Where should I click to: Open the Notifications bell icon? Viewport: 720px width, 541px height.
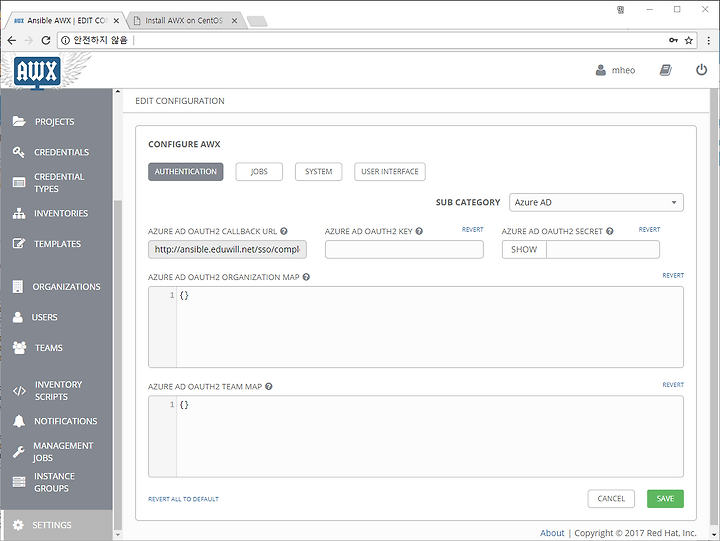click(19, 421)
